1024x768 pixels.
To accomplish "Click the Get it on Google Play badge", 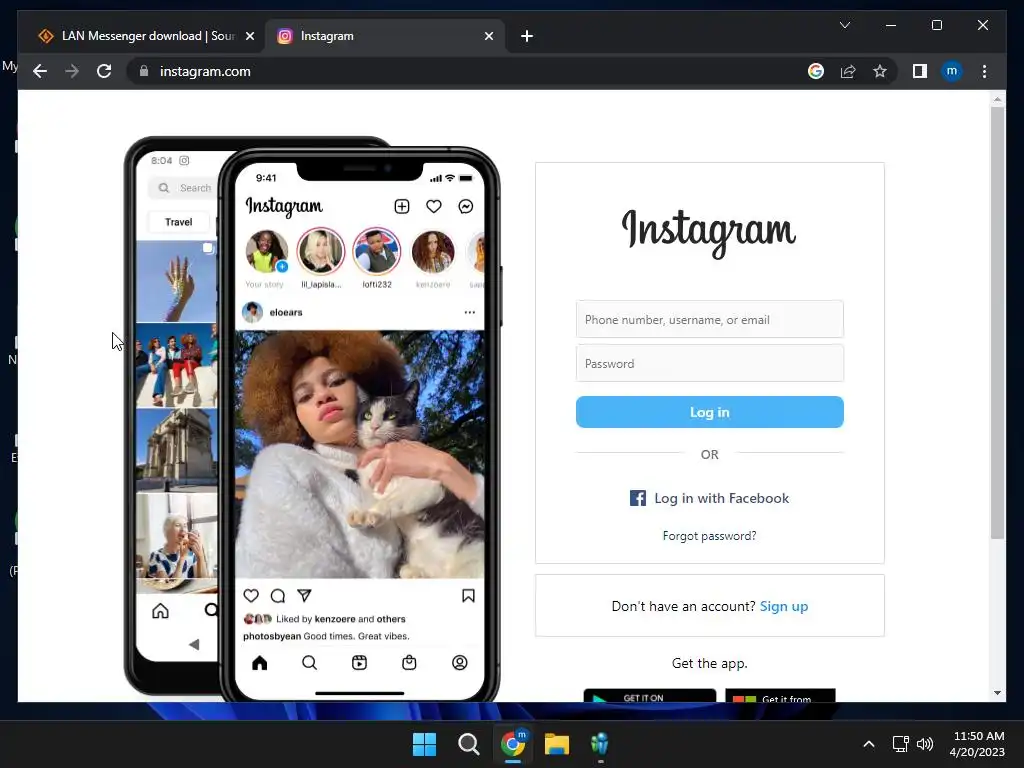I will (x=649, y=696).
